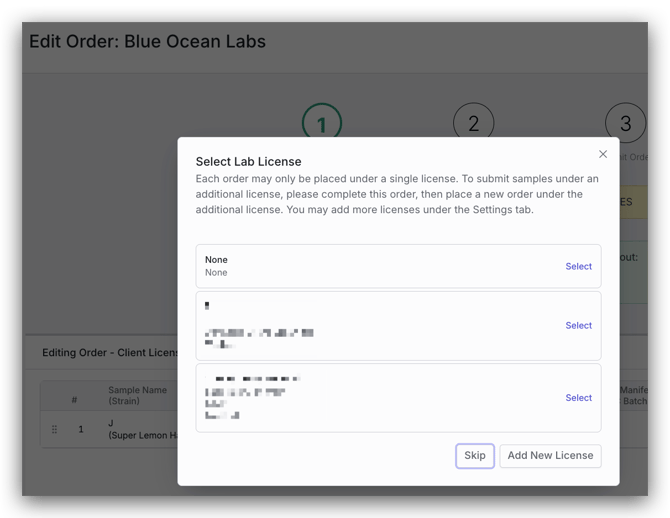The width and height of the screenshot is (670, 518).
Task: Click the 'Editing Order - Client License' label
Action: pos(110,353)
